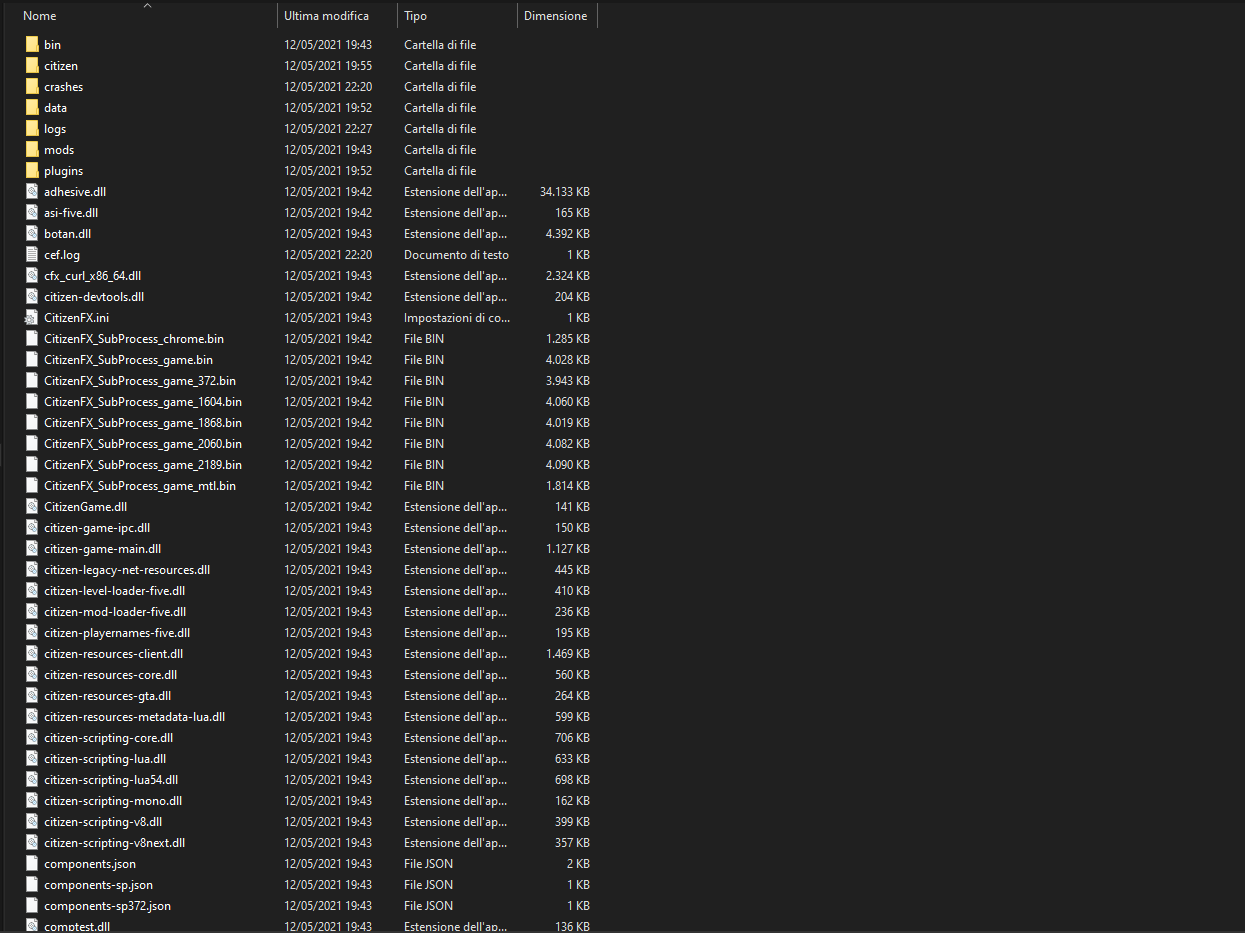The width and height of the screenshot is (1245, 933).
Task: Select the CitizenFX_SubProcess_chrome.bin file
Action: (133, 338)
